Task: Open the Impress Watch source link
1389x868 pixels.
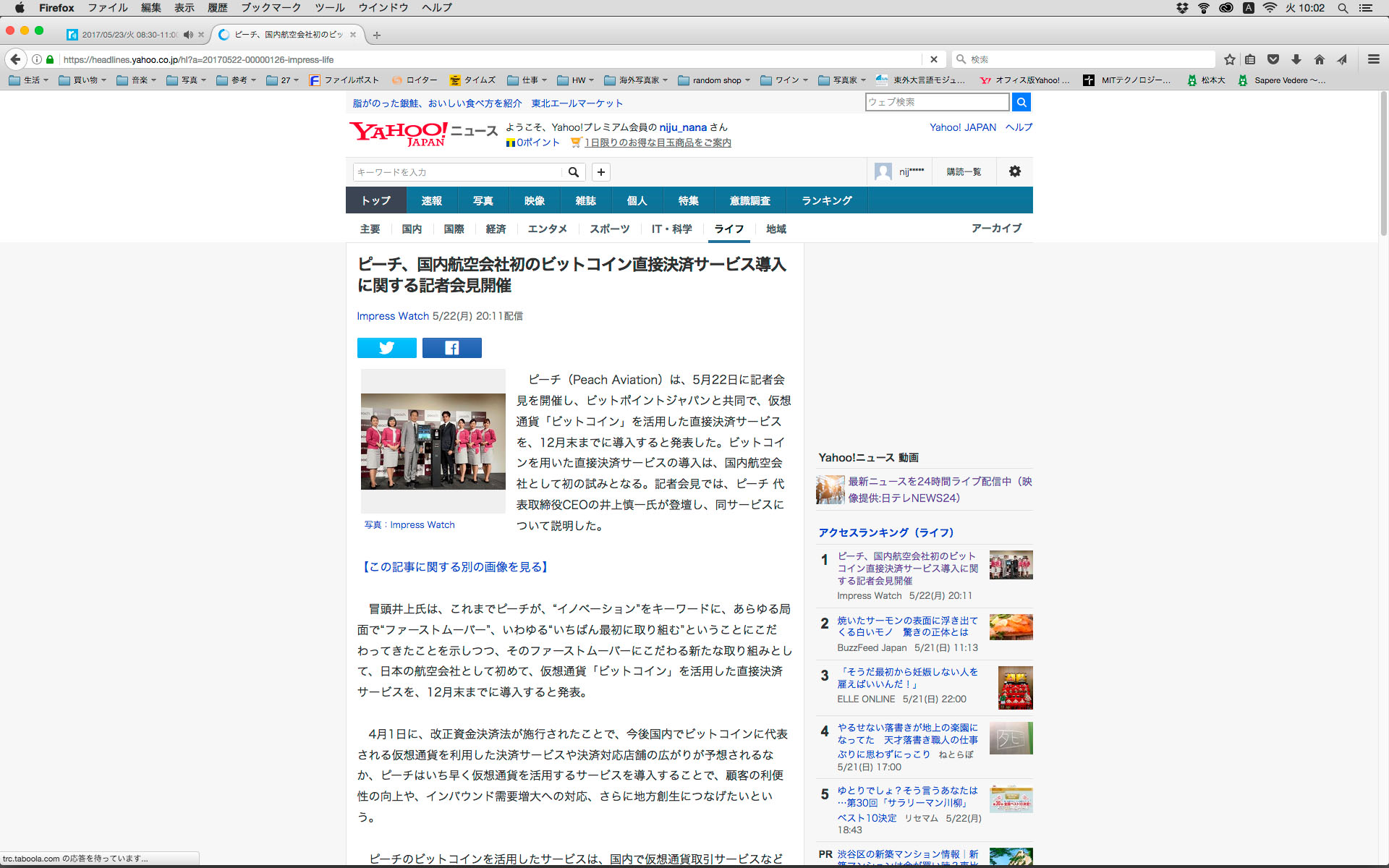Action: pos(392,316)
